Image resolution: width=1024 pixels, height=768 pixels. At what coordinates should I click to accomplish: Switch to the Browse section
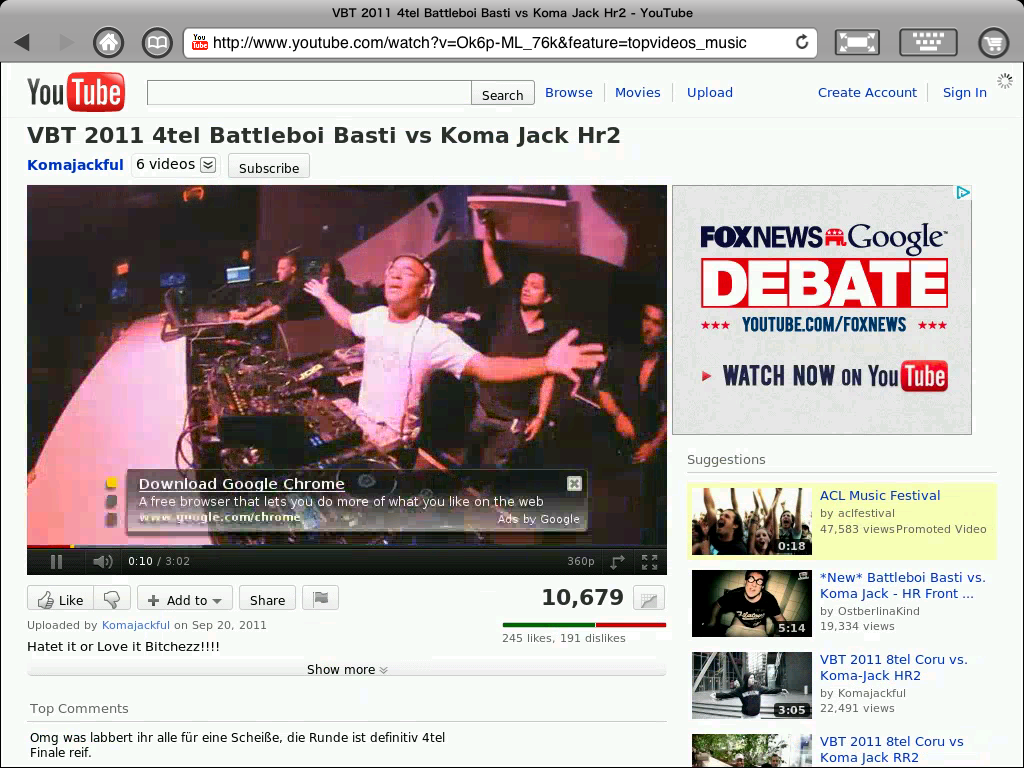[569, 92]
